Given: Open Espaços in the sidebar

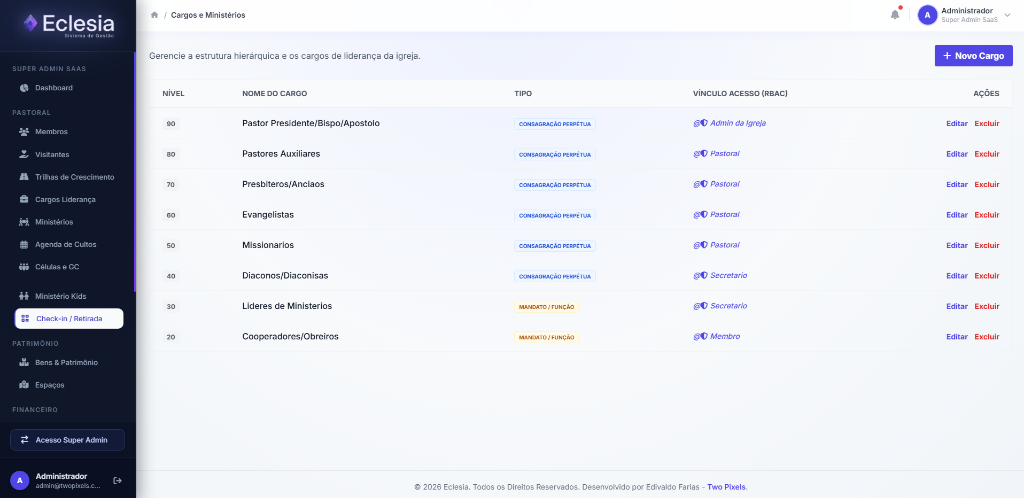Looking at the screenshot, I should coord(50,385).
